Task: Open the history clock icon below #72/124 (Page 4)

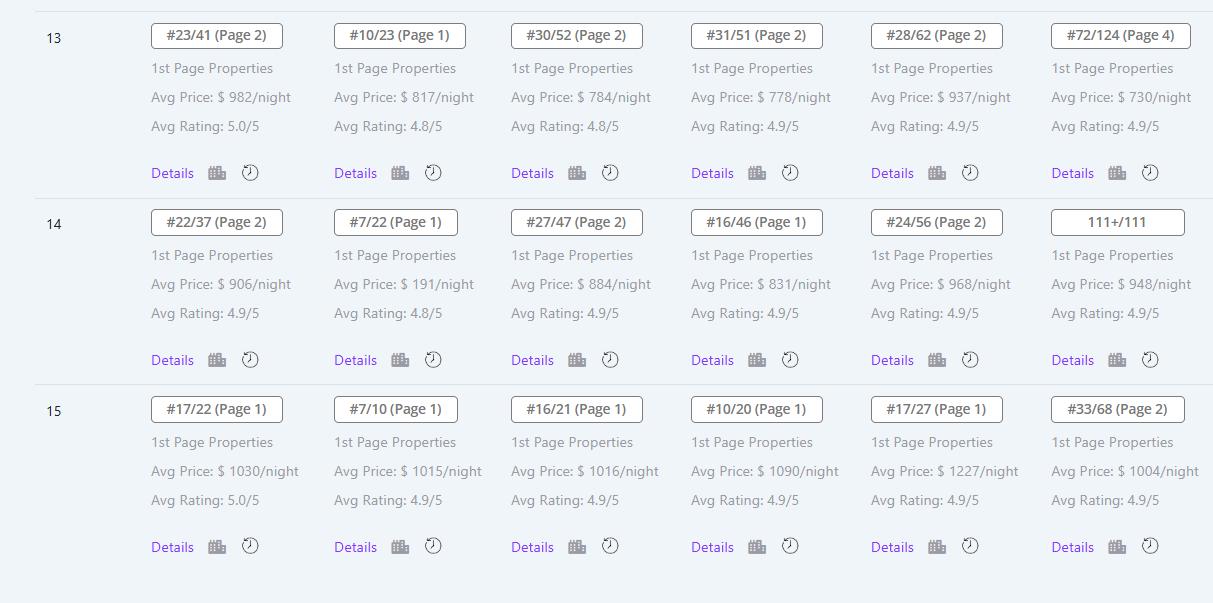Action: point(1150,173)
